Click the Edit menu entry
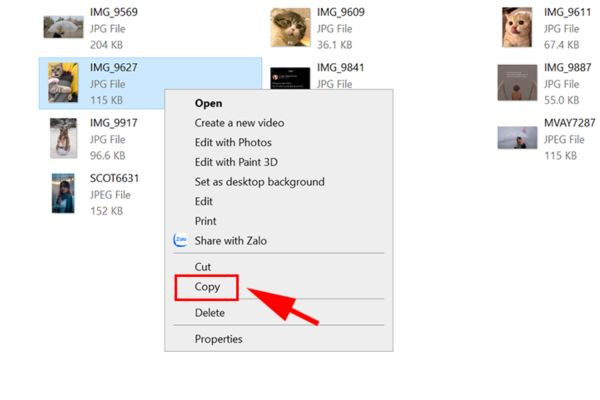 click(204, 201)
